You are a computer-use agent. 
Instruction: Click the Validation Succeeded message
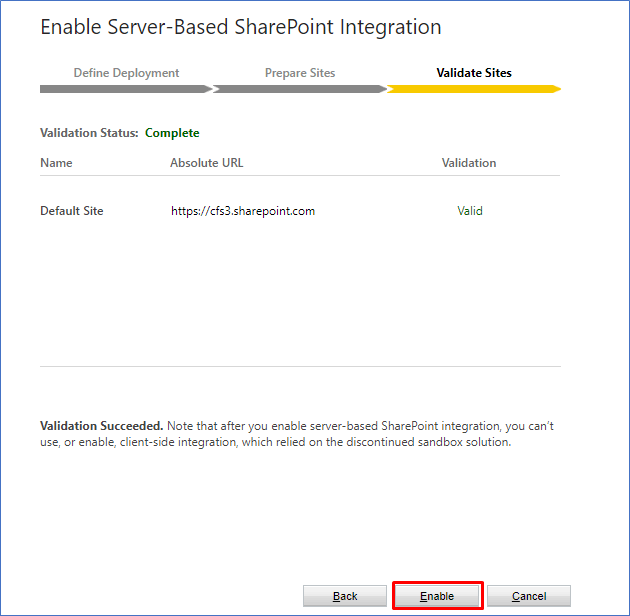pyautogui.click(x=102, y=426)
